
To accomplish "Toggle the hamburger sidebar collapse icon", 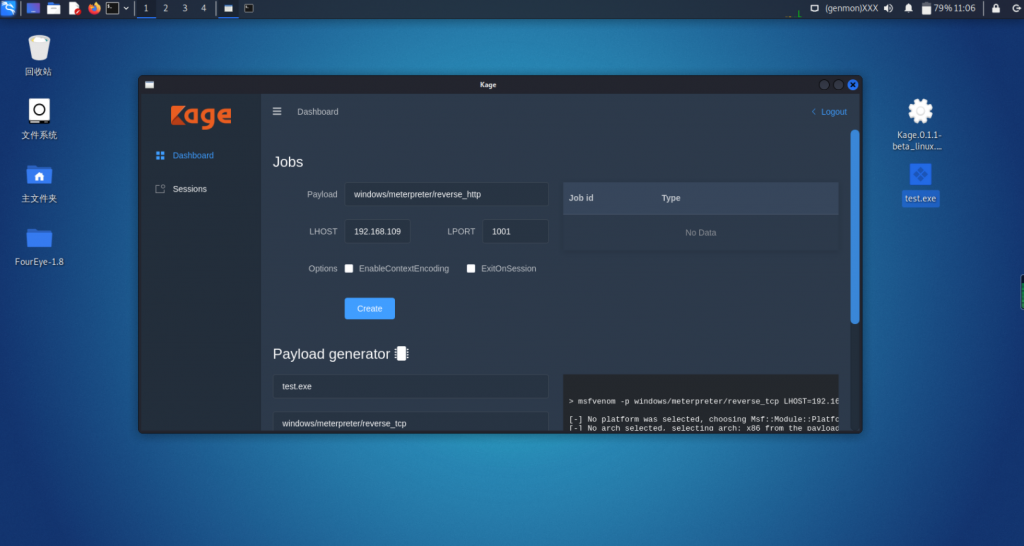I will [x=277, y=112].
